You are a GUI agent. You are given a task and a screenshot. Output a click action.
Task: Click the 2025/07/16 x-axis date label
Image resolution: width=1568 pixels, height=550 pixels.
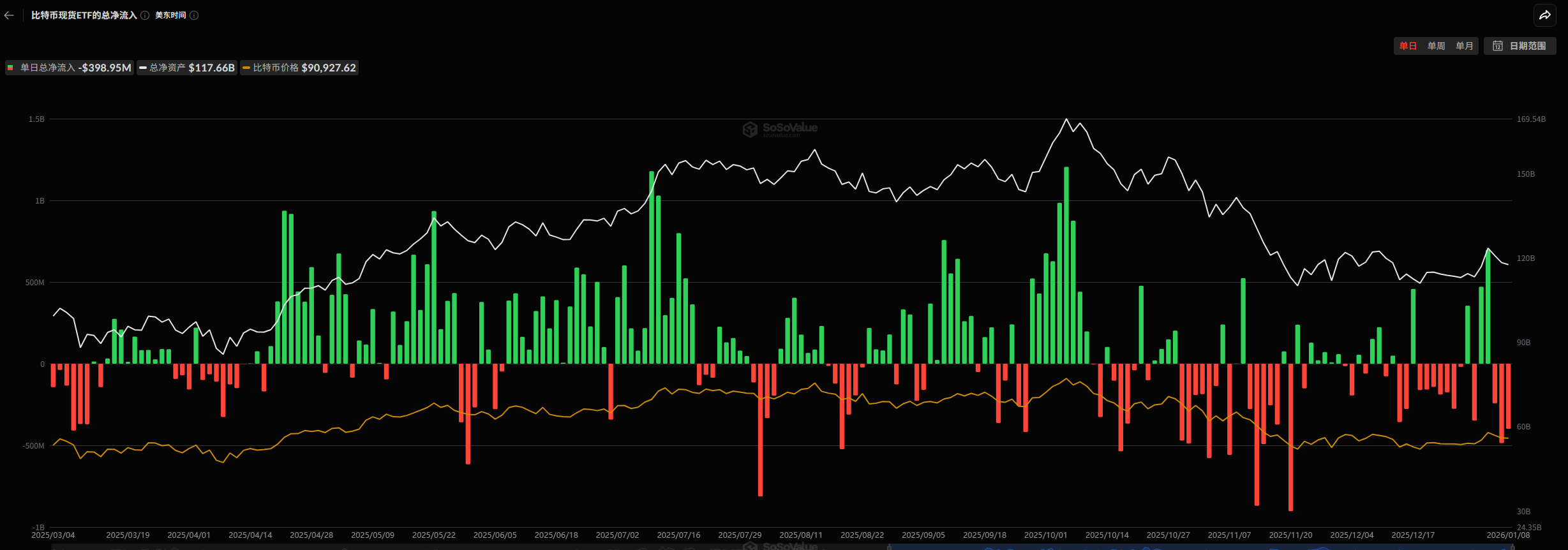pyautogui.click(x=678, y=535)
